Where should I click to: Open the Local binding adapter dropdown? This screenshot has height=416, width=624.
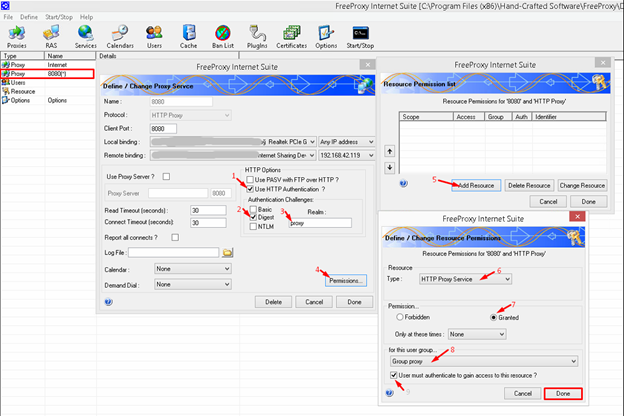pyautogui.click(x=233, y=142)
